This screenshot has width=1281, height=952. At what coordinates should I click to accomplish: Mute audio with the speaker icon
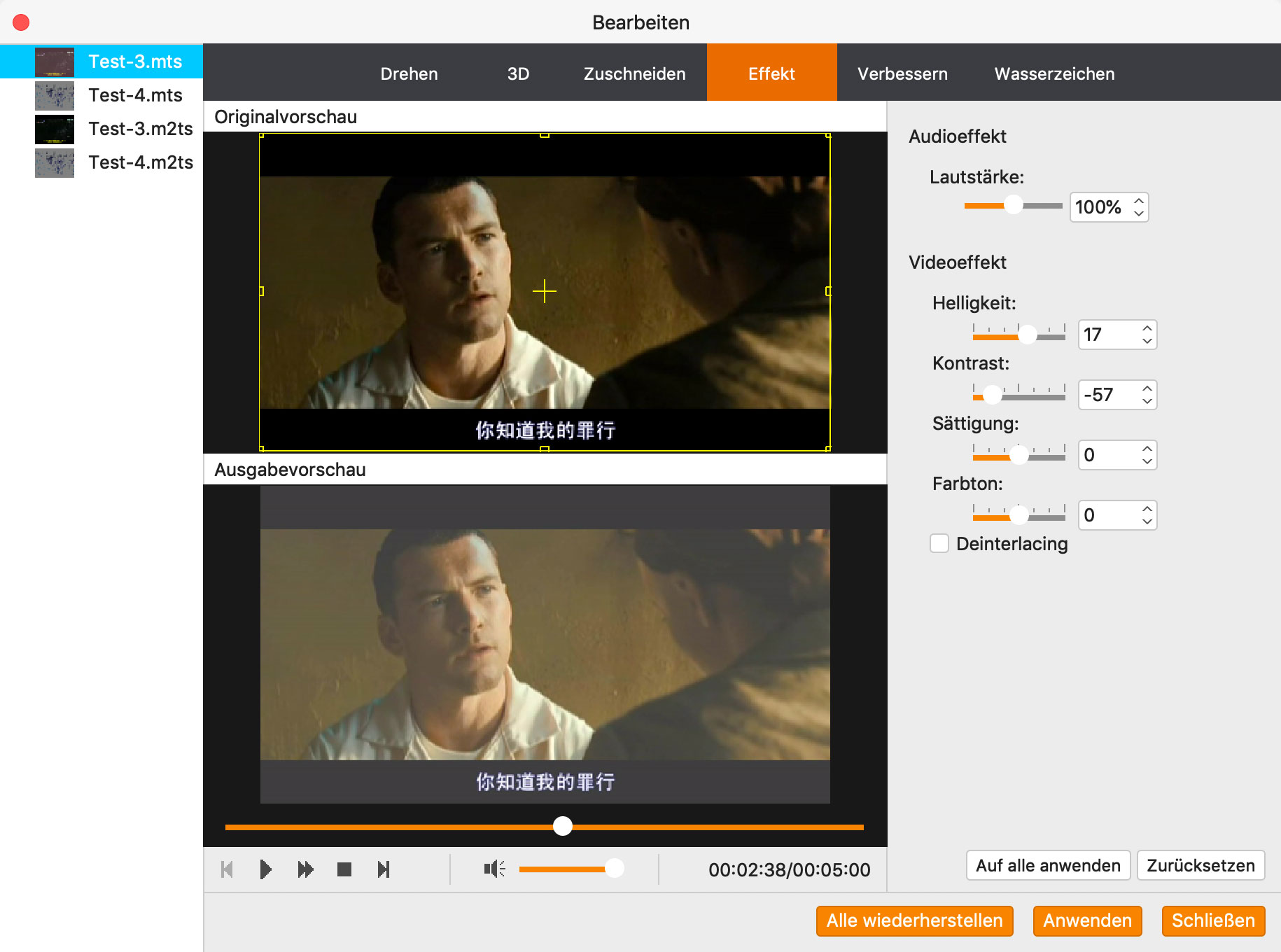[x=494, y=869]
